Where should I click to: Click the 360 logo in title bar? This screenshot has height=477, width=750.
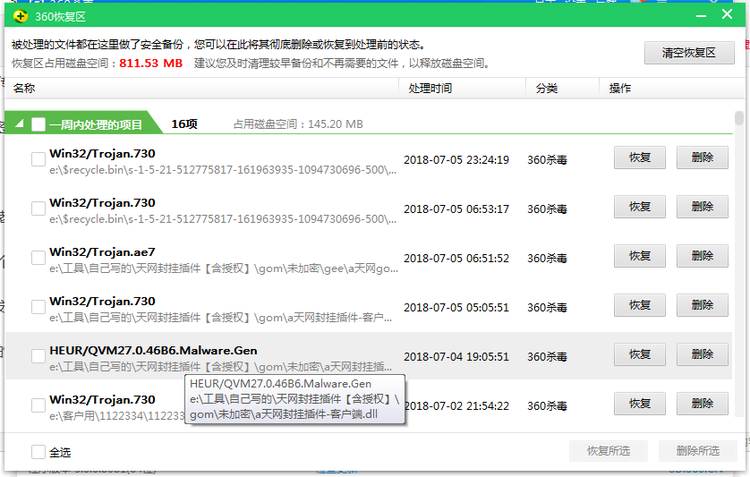(x=19, y=15)
